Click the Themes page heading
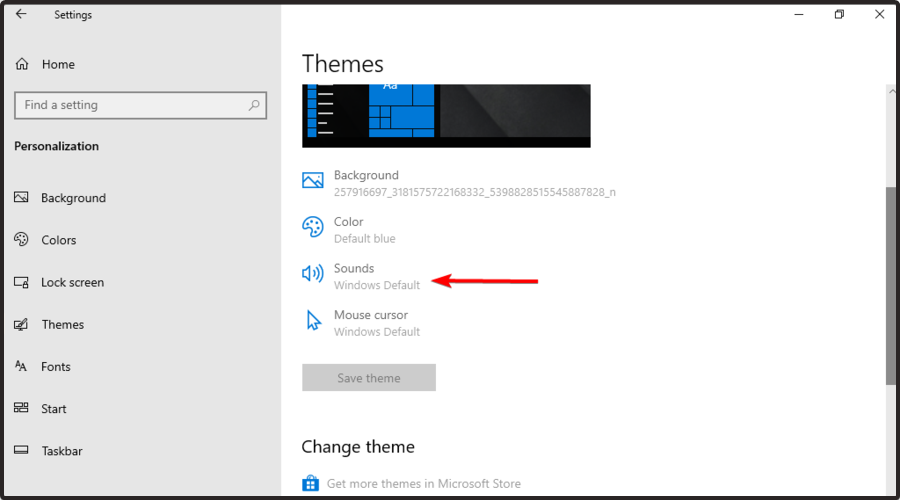Screen dimensions: 900x500 click(x=343, y=64)
